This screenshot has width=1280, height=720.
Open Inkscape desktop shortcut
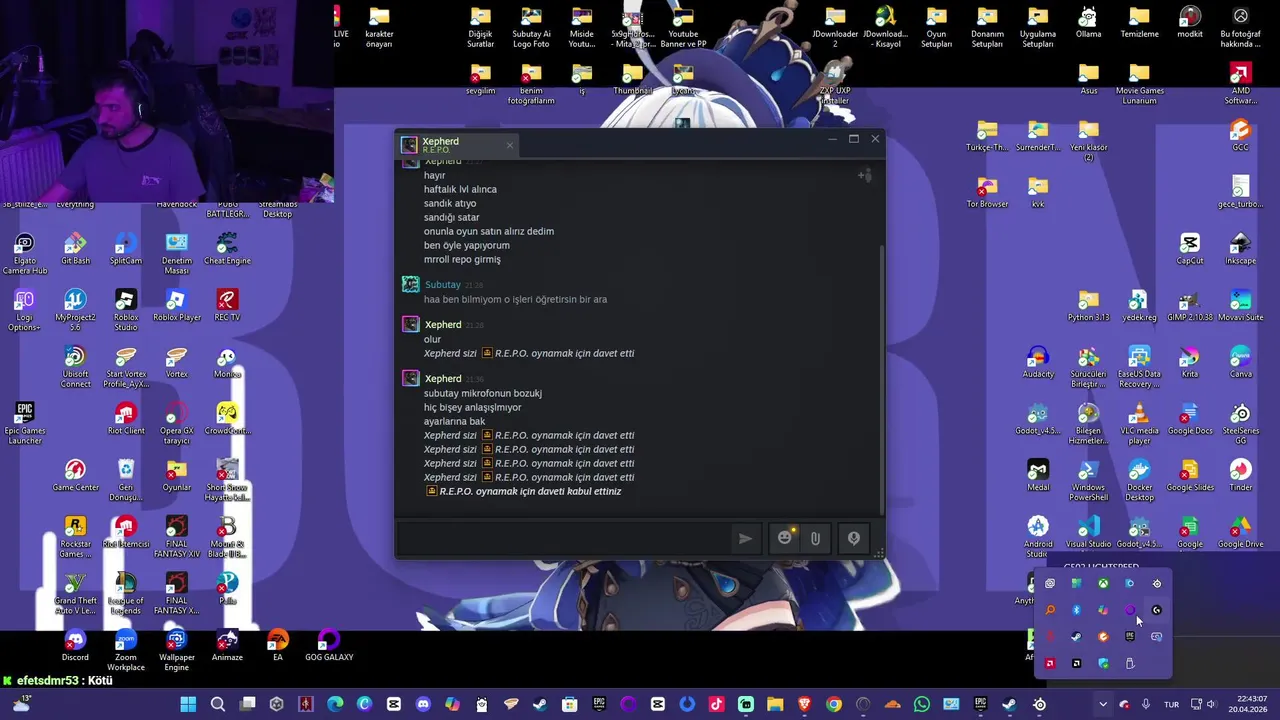(1240, 248)
